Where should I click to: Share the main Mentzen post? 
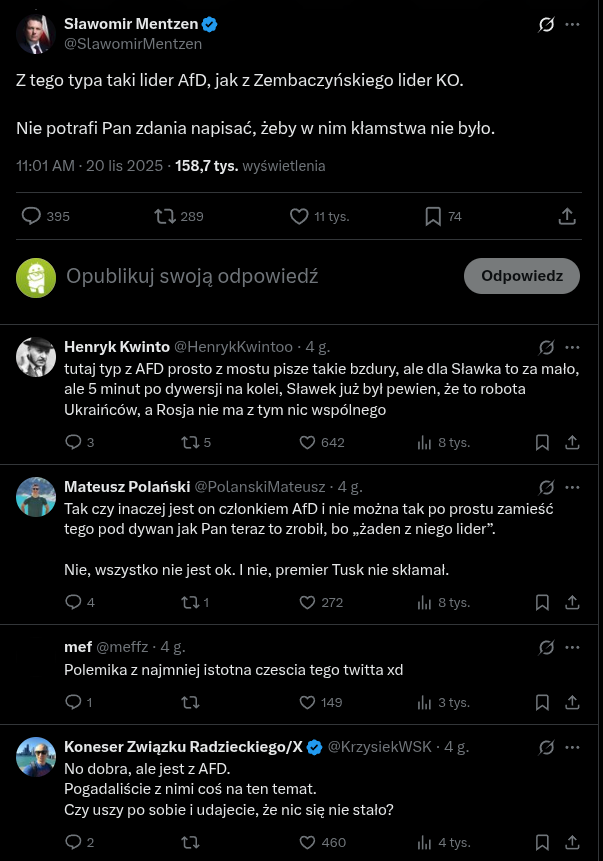(x=567, y=216)
